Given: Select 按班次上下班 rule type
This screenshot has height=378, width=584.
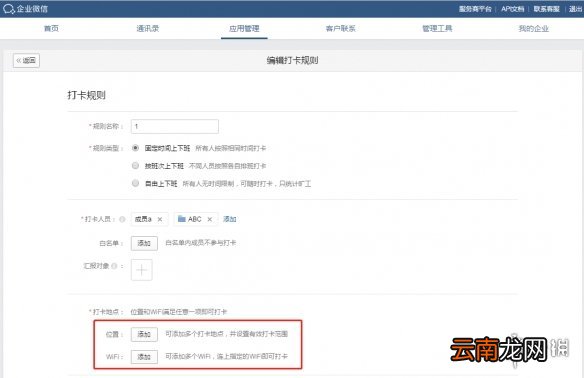Looking at the screenshot, I should pyautogui.click(x=136, y=165).
